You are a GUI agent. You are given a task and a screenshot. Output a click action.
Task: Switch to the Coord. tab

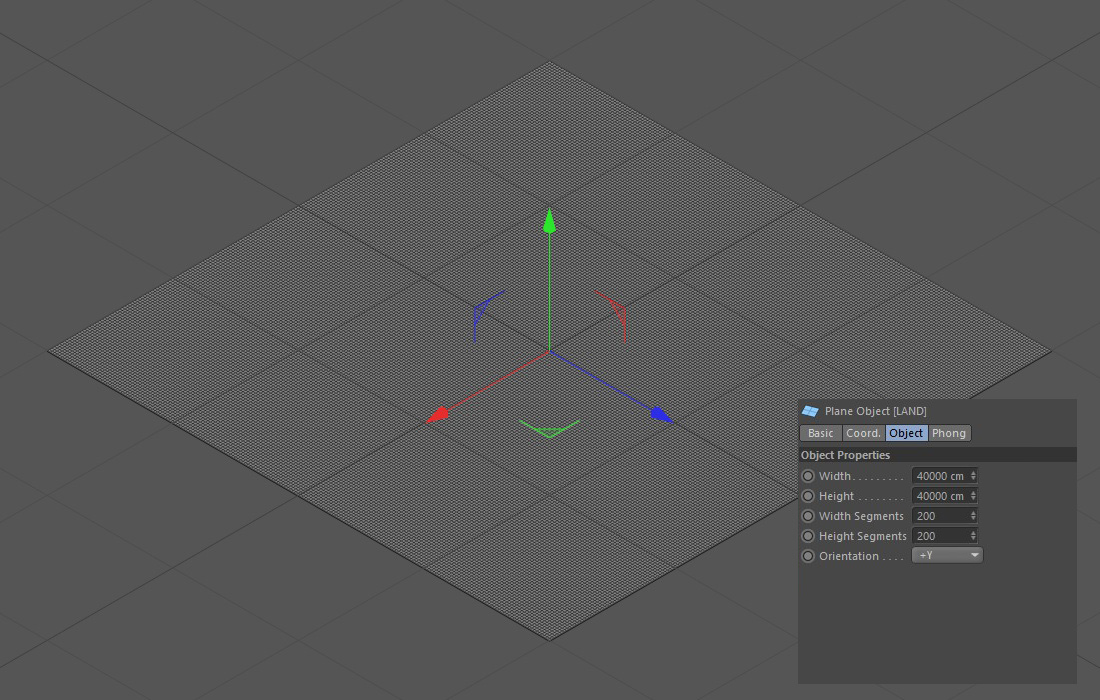[863, 433]
